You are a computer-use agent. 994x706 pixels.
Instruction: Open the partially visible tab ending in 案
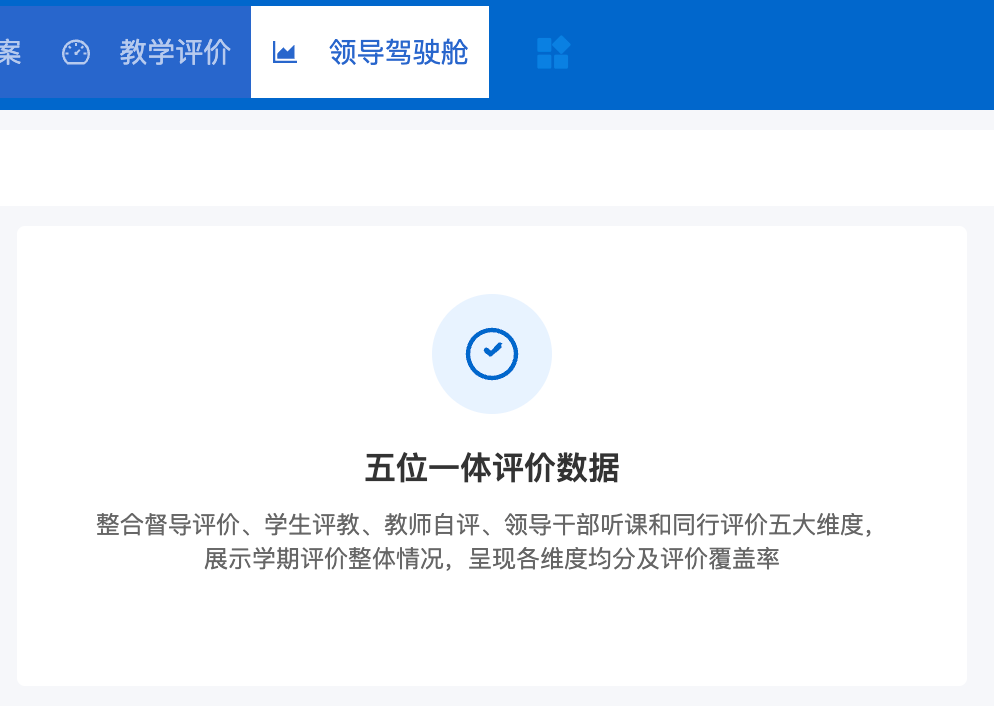coord(11,52)
